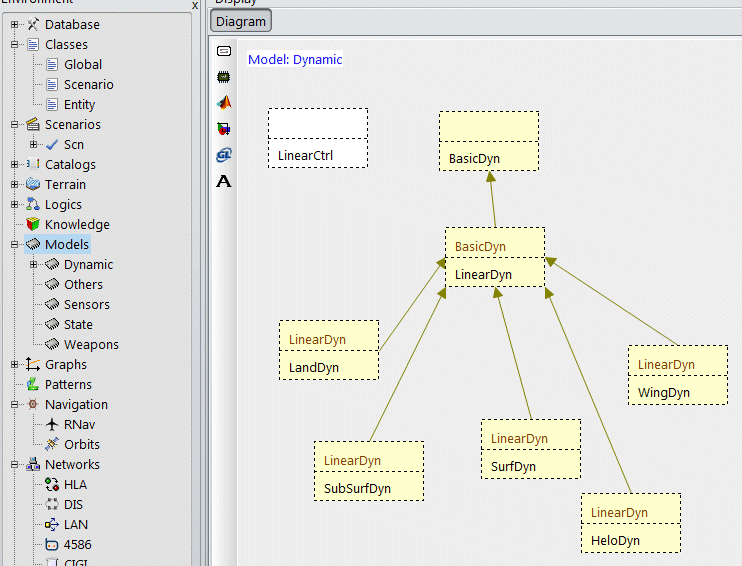Click the HLA network icon

tap(52, 485)
